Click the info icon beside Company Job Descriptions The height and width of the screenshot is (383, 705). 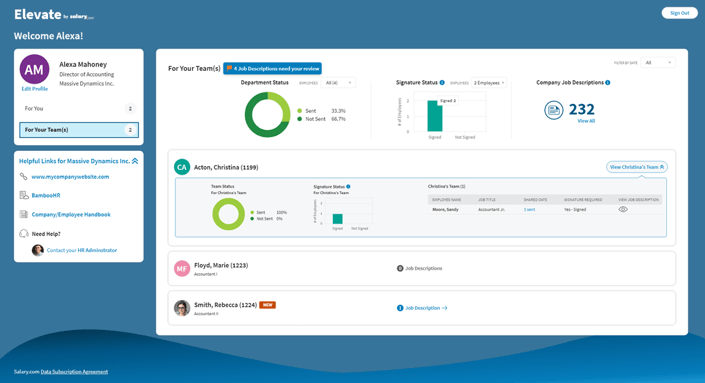[608, 83]
